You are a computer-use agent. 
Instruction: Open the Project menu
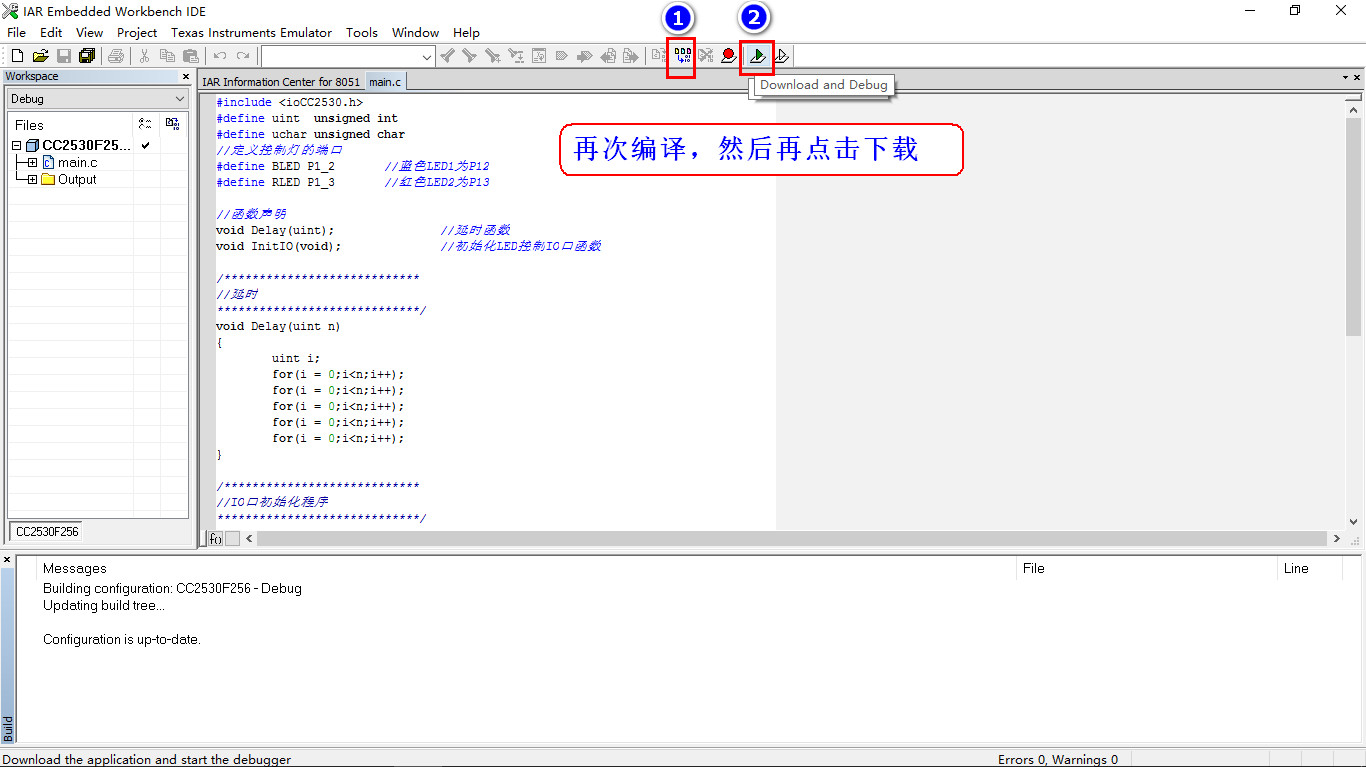pos(136,32)
